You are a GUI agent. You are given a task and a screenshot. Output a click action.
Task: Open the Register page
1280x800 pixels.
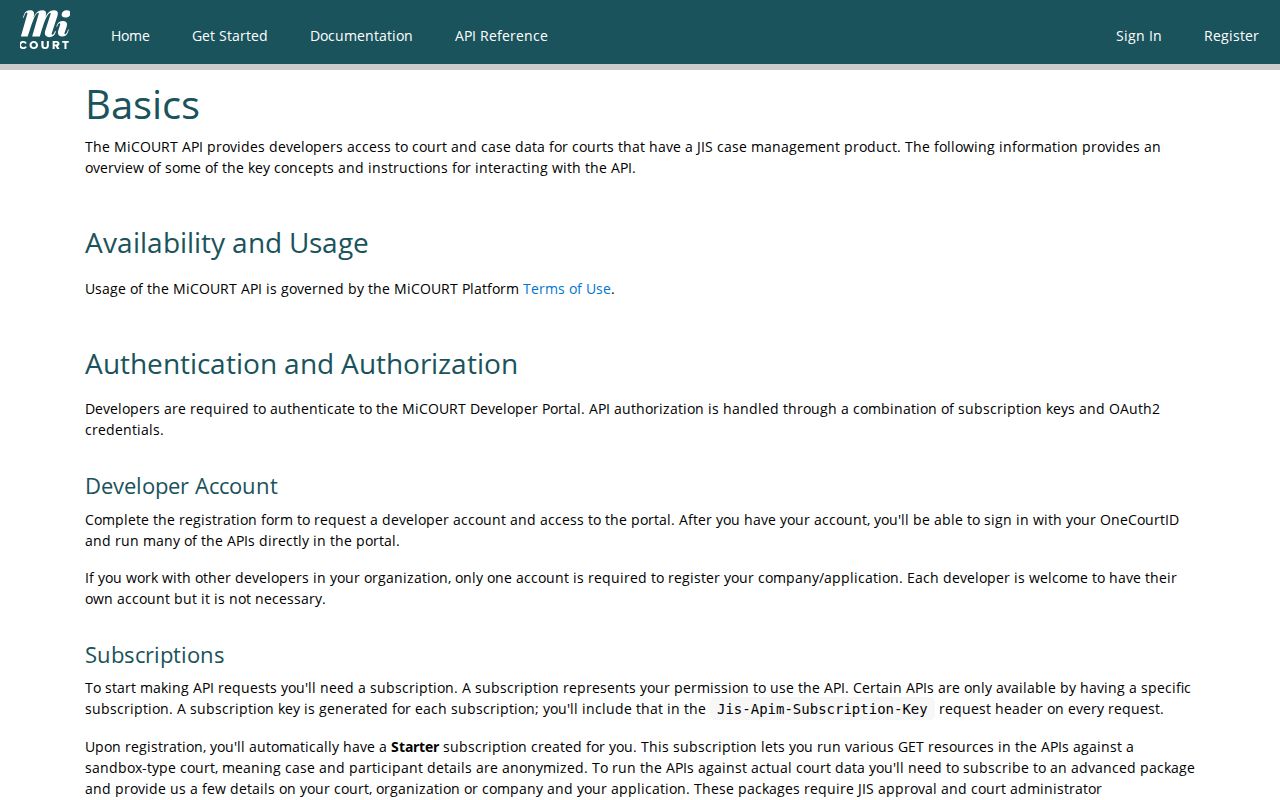coord(1231,36)
